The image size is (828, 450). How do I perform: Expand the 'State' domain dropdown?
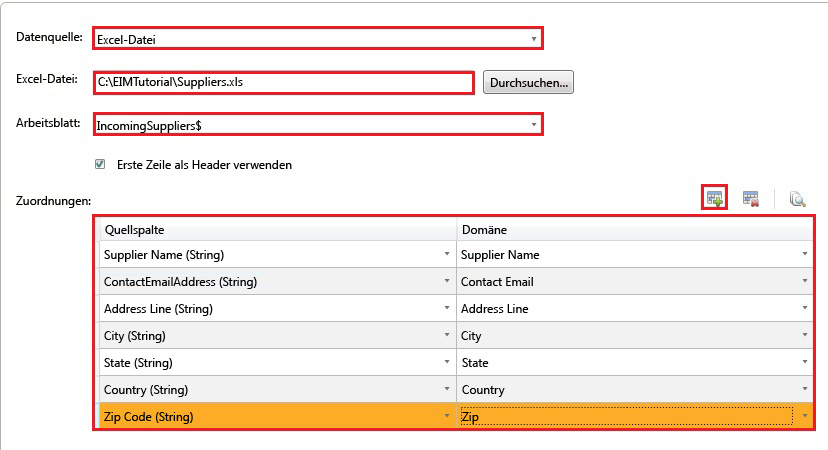click(x=804, y=363)
